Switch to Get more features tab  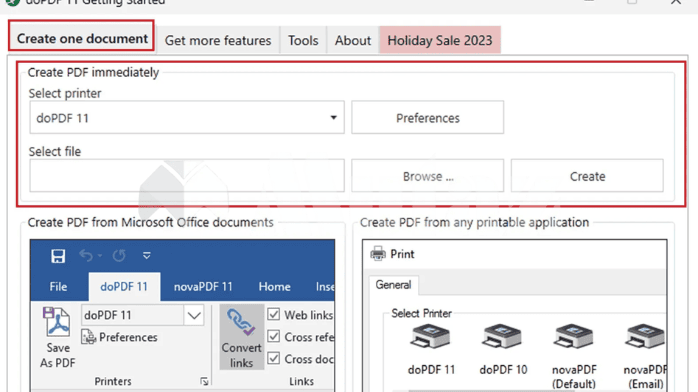[x=218, y=40]
